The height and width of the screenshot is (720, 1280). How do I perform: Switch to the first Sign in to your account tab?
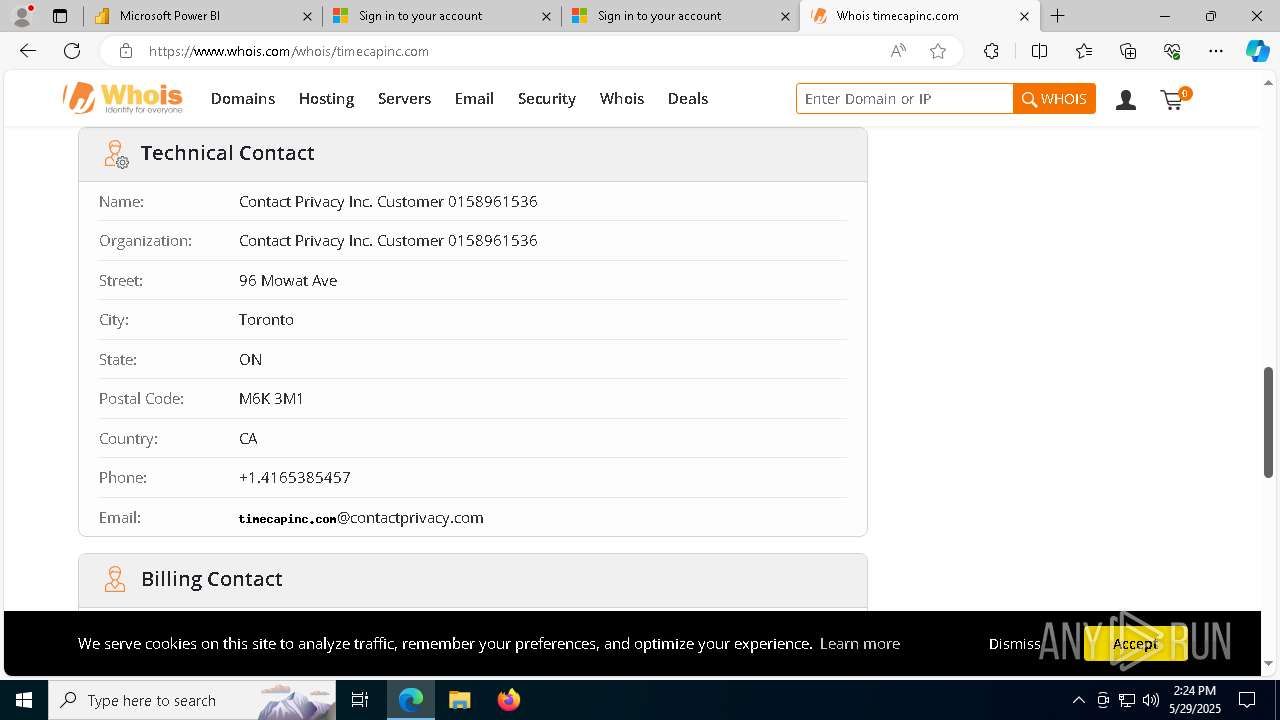[x=441, y=16]
